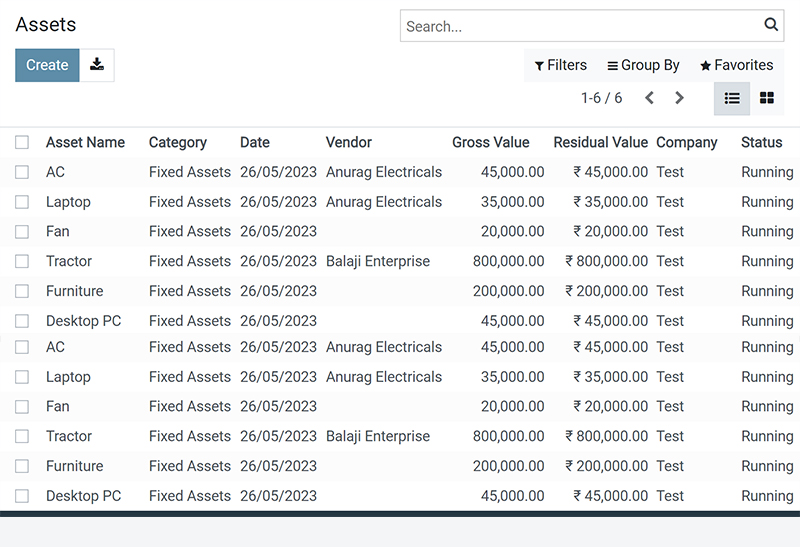Switch to list view
Screen dimensions: 800x547
click(732, 98)
